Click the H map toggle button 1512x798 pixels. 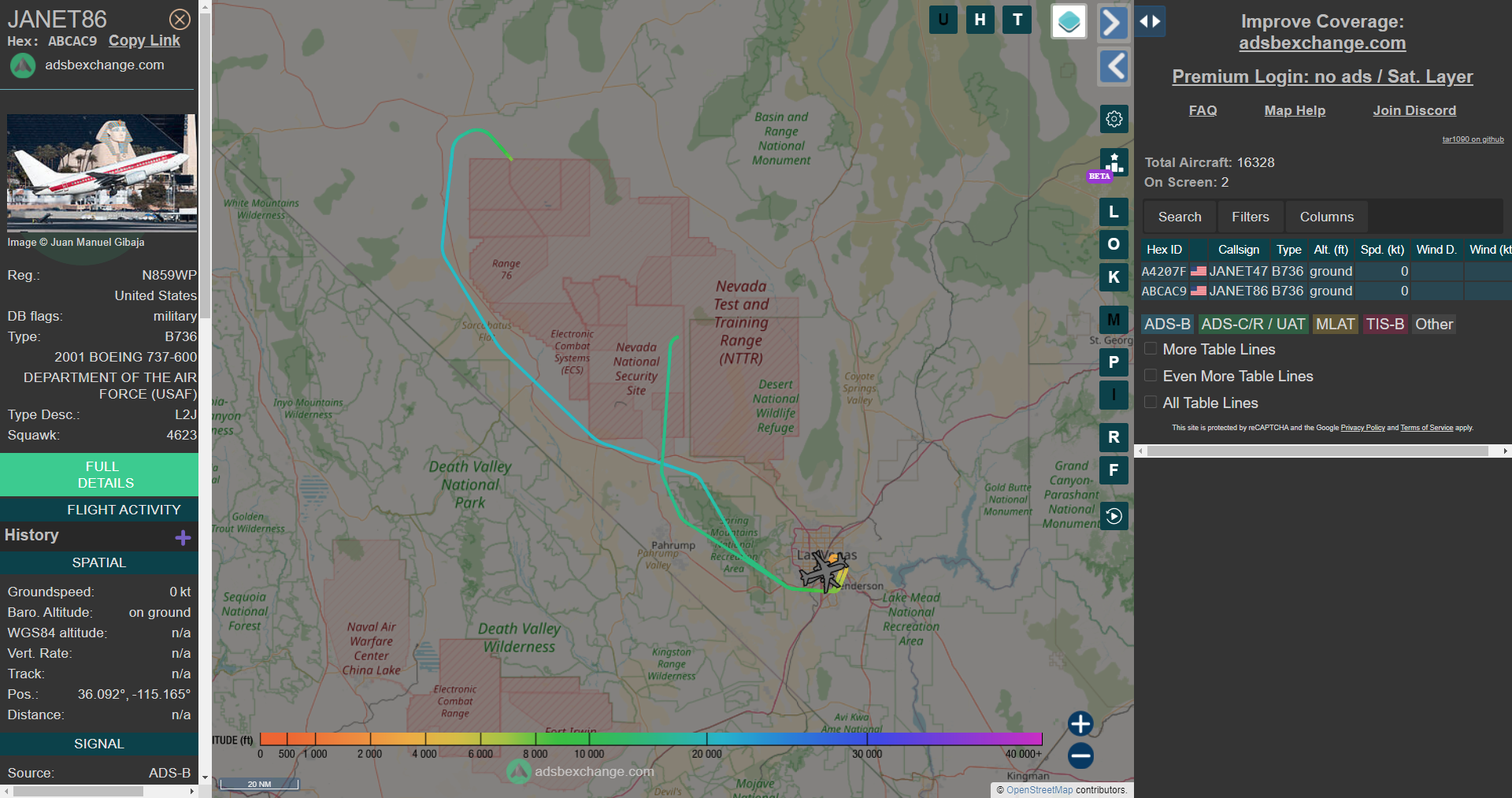click(980, 20)
